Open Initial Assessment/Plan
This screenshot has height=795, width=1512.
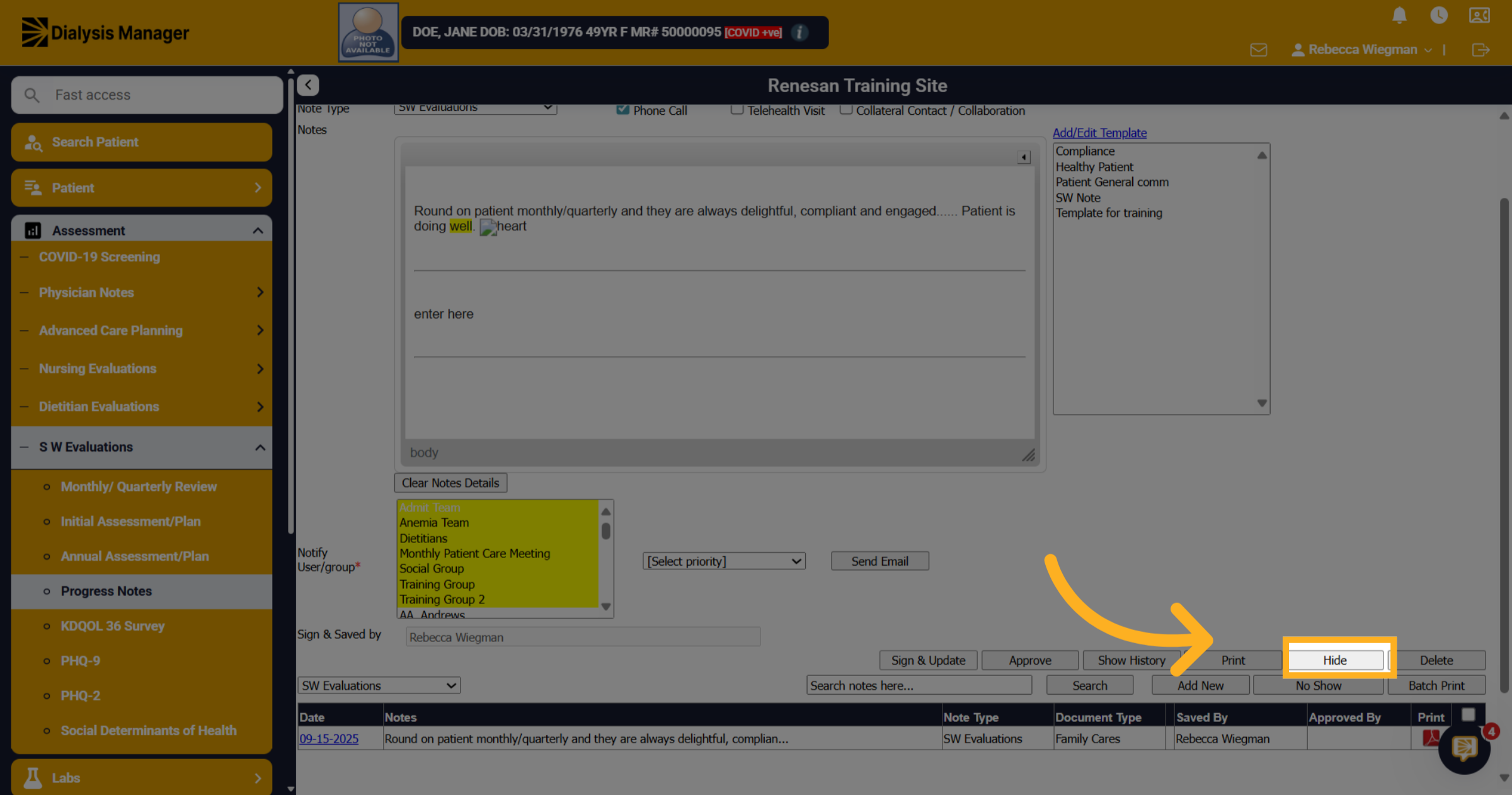130,521
